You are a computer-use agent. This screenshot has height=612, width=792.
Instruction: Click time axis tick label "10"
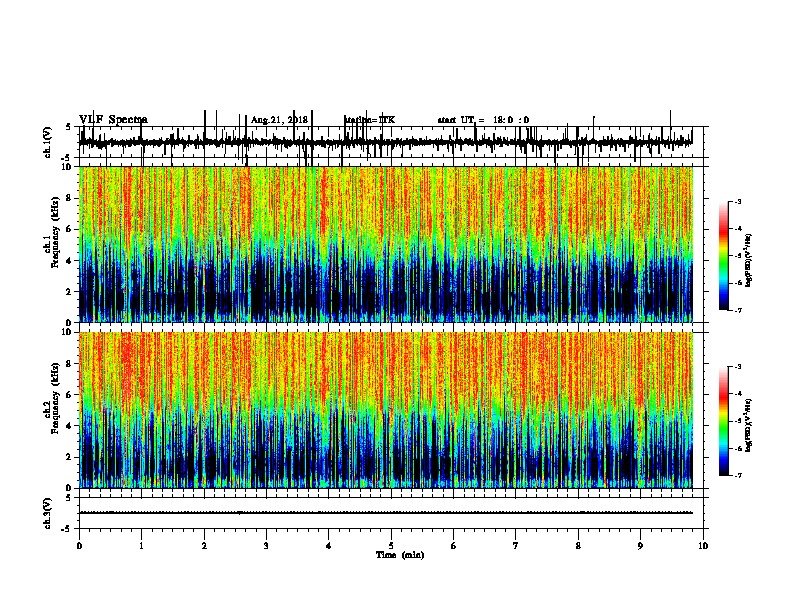click(703, 545)
